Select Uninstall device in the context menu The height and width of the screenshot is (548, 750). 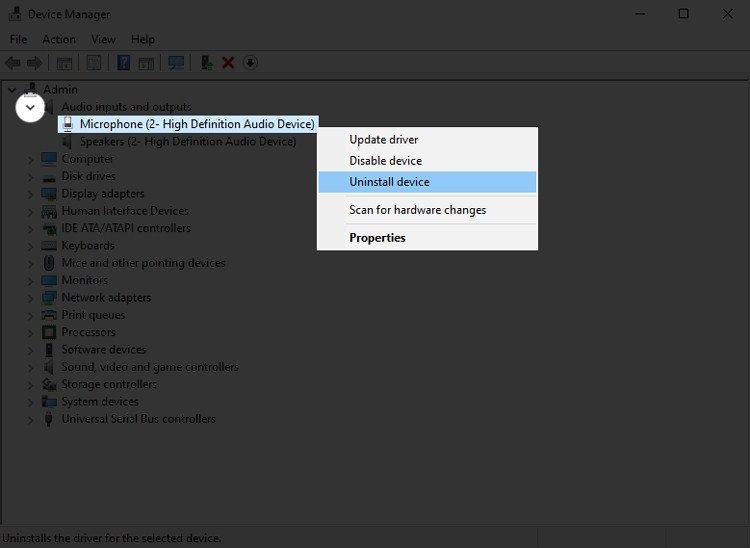coord(427,182)
